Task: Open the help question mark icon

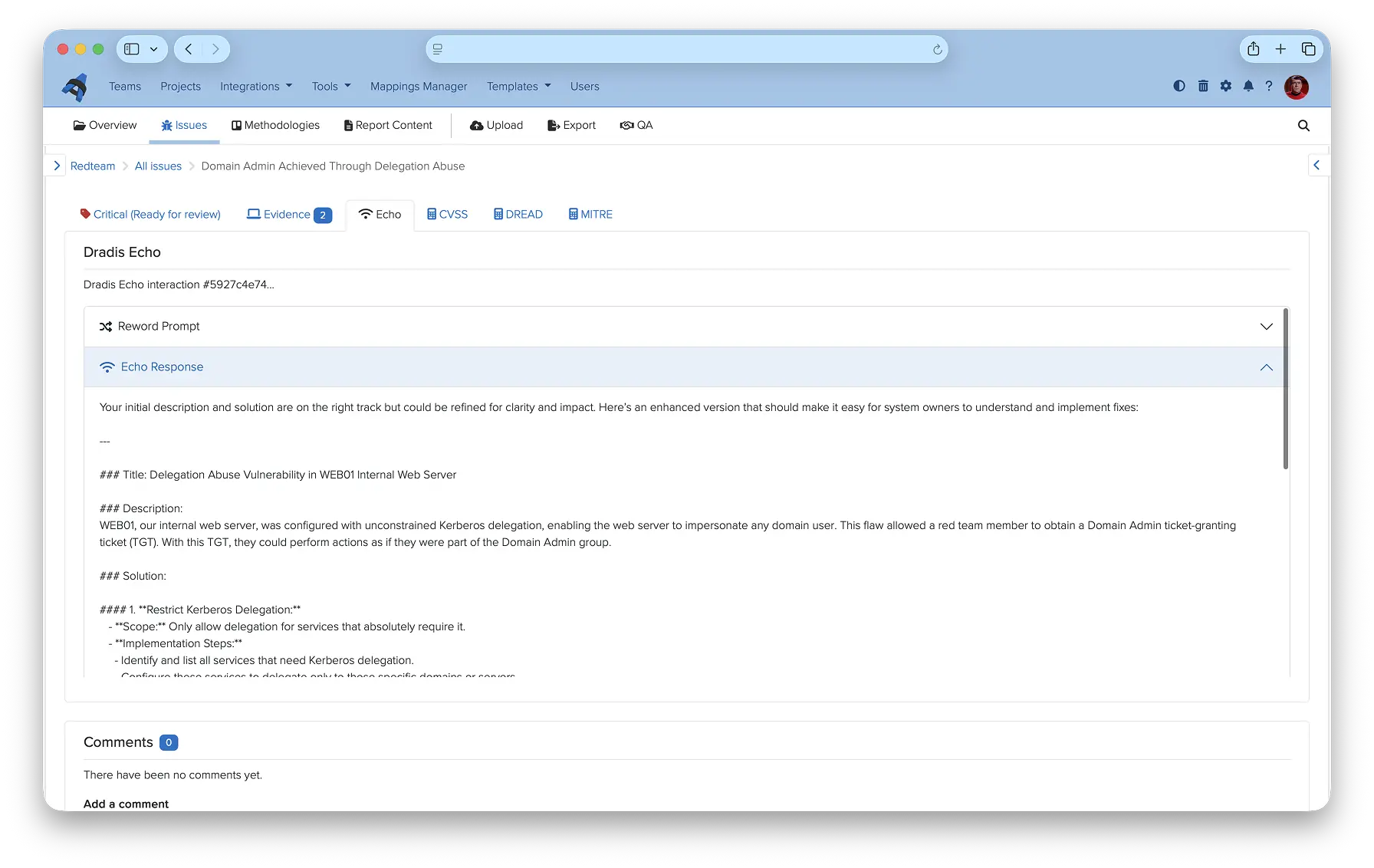Action: point(1269,86)
